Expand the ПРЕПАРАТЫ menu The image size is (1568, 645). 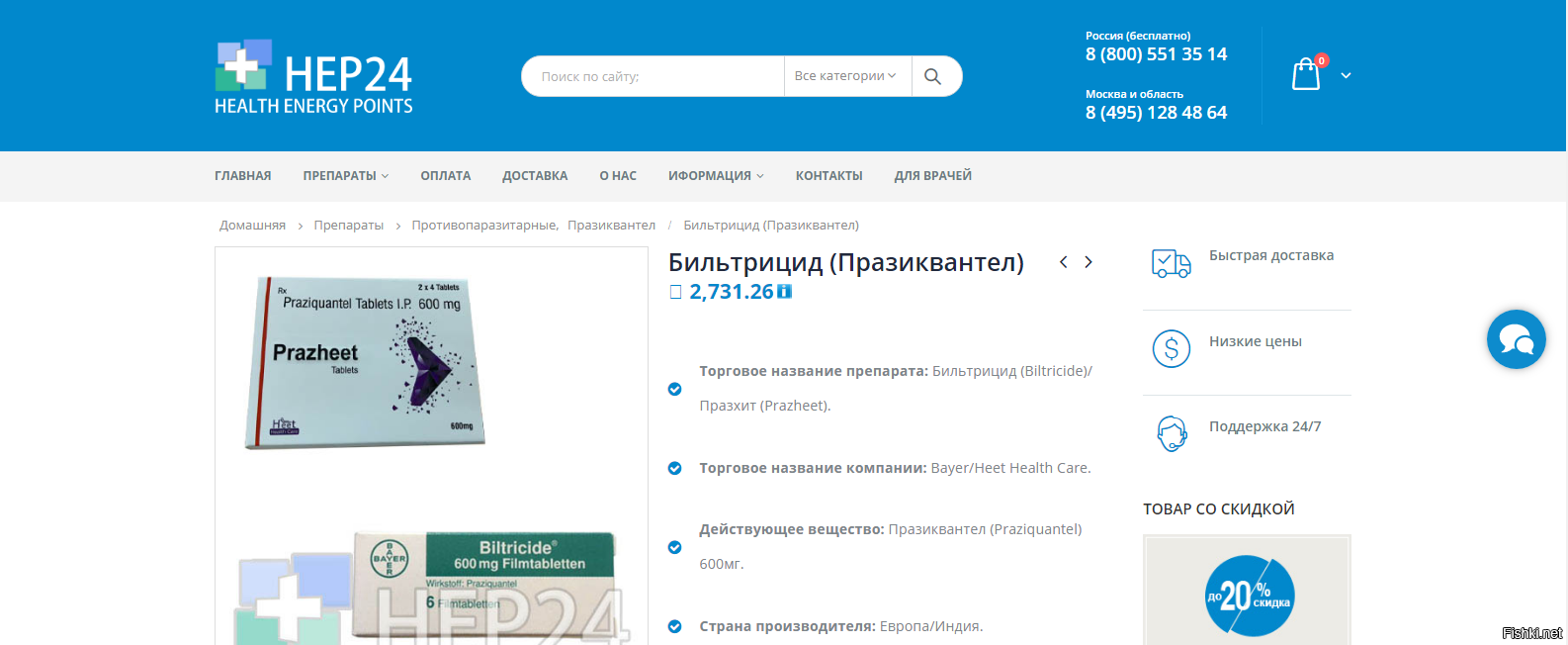[x=346, y=176]
